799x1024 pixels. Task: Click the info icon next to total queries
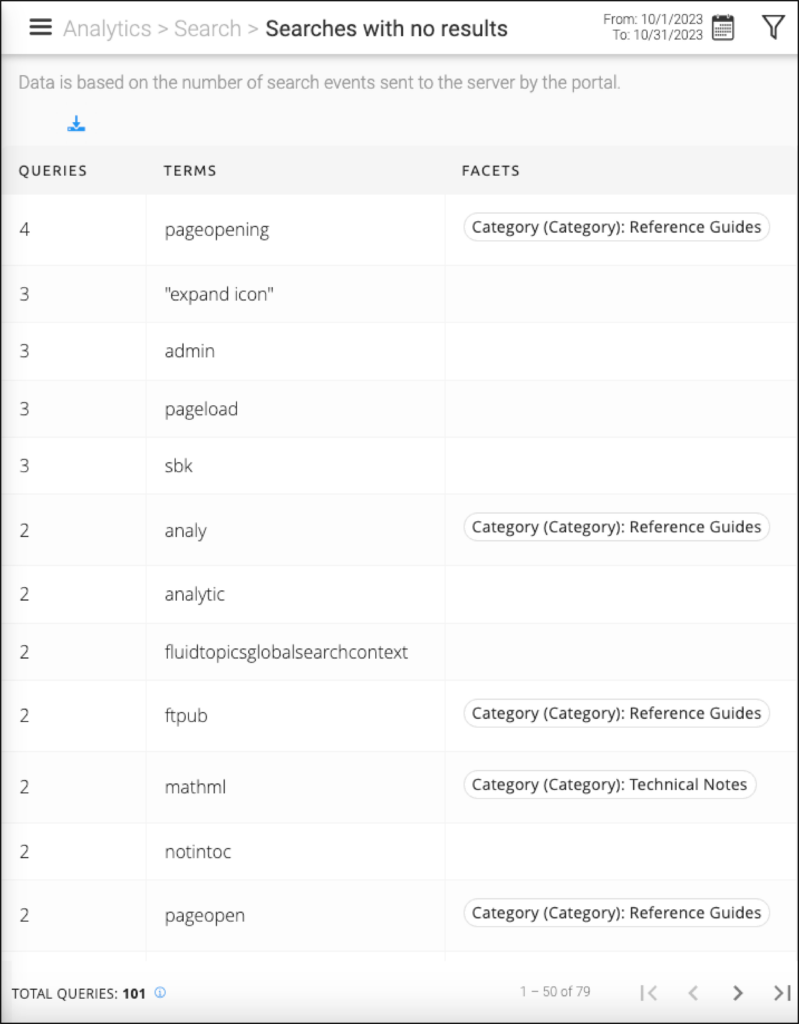click(159, 993)
